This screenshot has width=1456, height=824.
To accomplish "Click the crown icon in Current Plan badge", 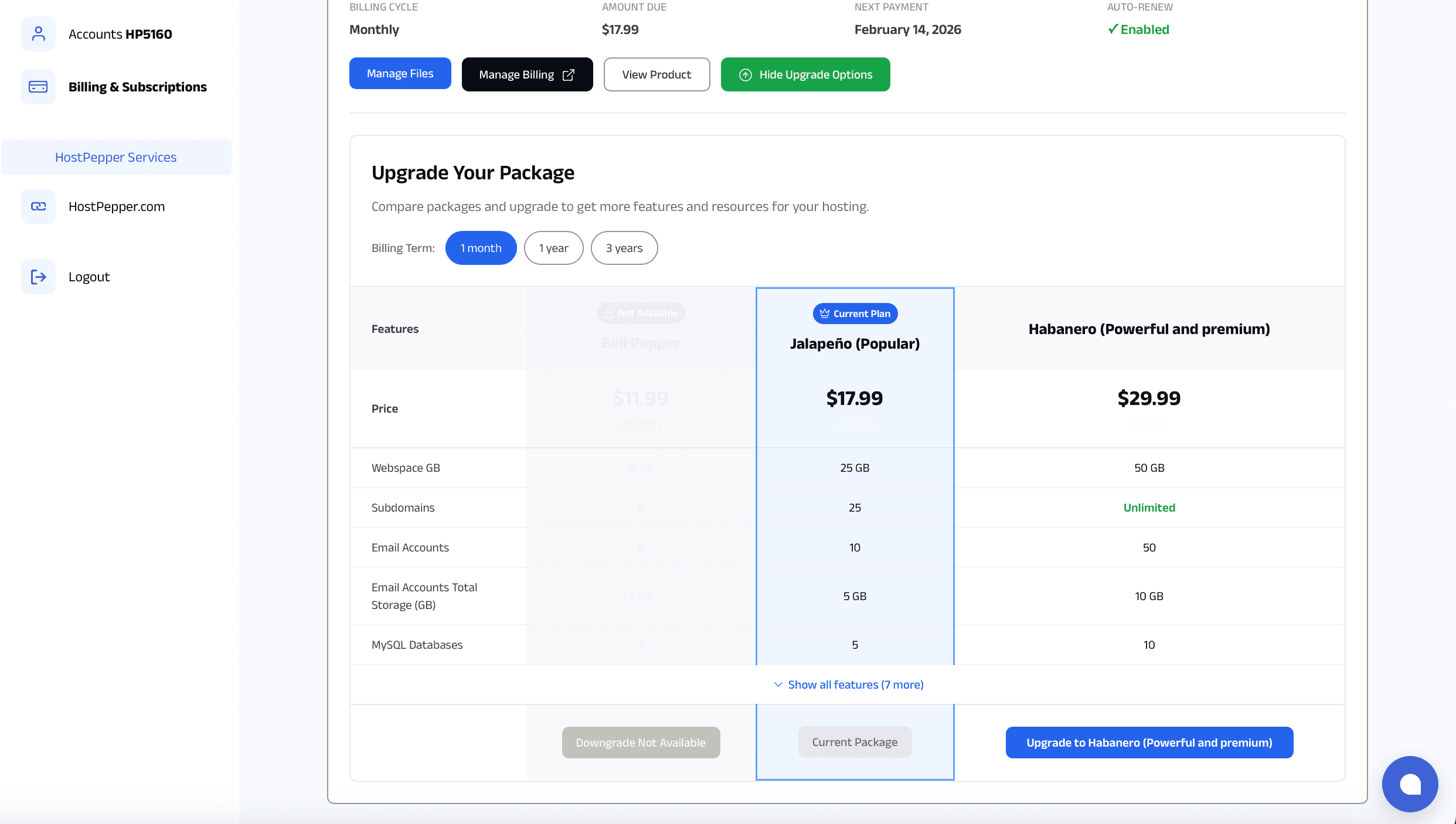I will pyautogui.click(x=825, y=314).
